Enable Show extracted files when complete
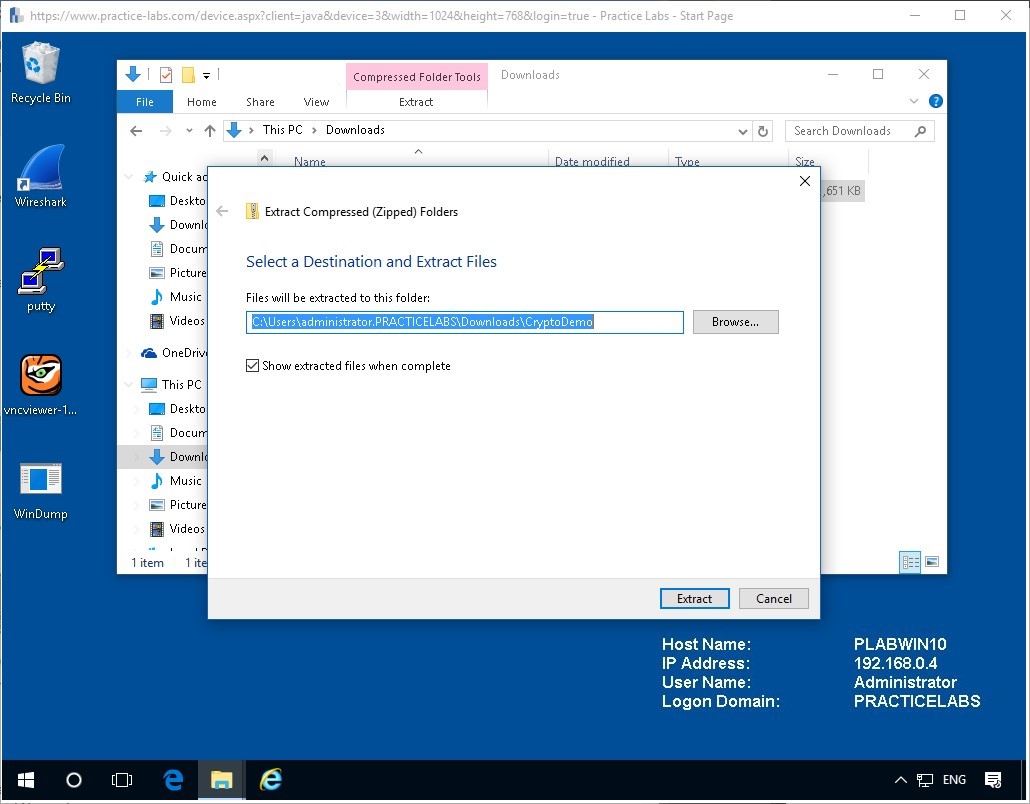 click(x=253, y=365)
